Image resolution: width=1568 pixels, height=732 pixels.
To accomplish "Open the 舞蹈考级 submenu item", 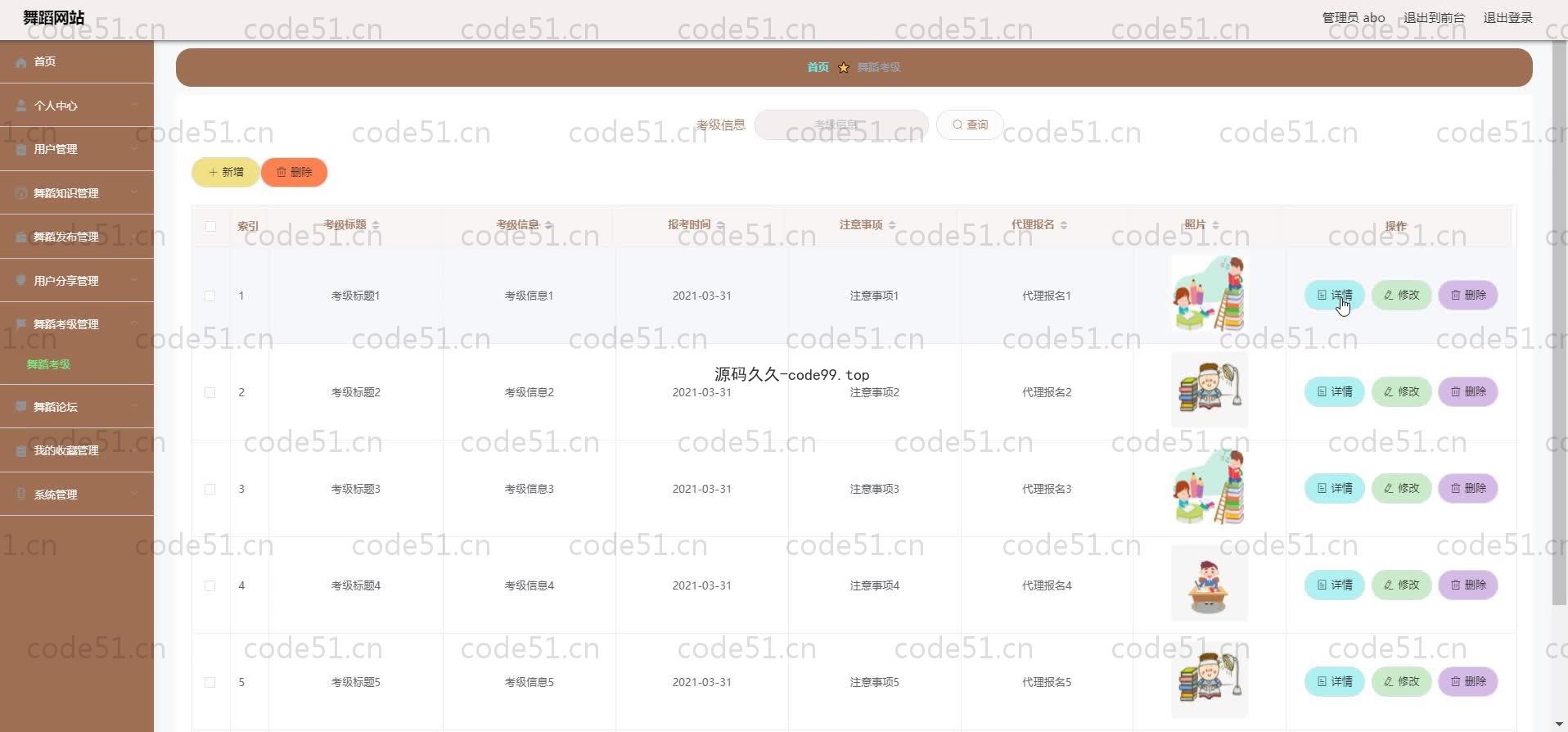I will pyautogui.click(x=48, y=364).
